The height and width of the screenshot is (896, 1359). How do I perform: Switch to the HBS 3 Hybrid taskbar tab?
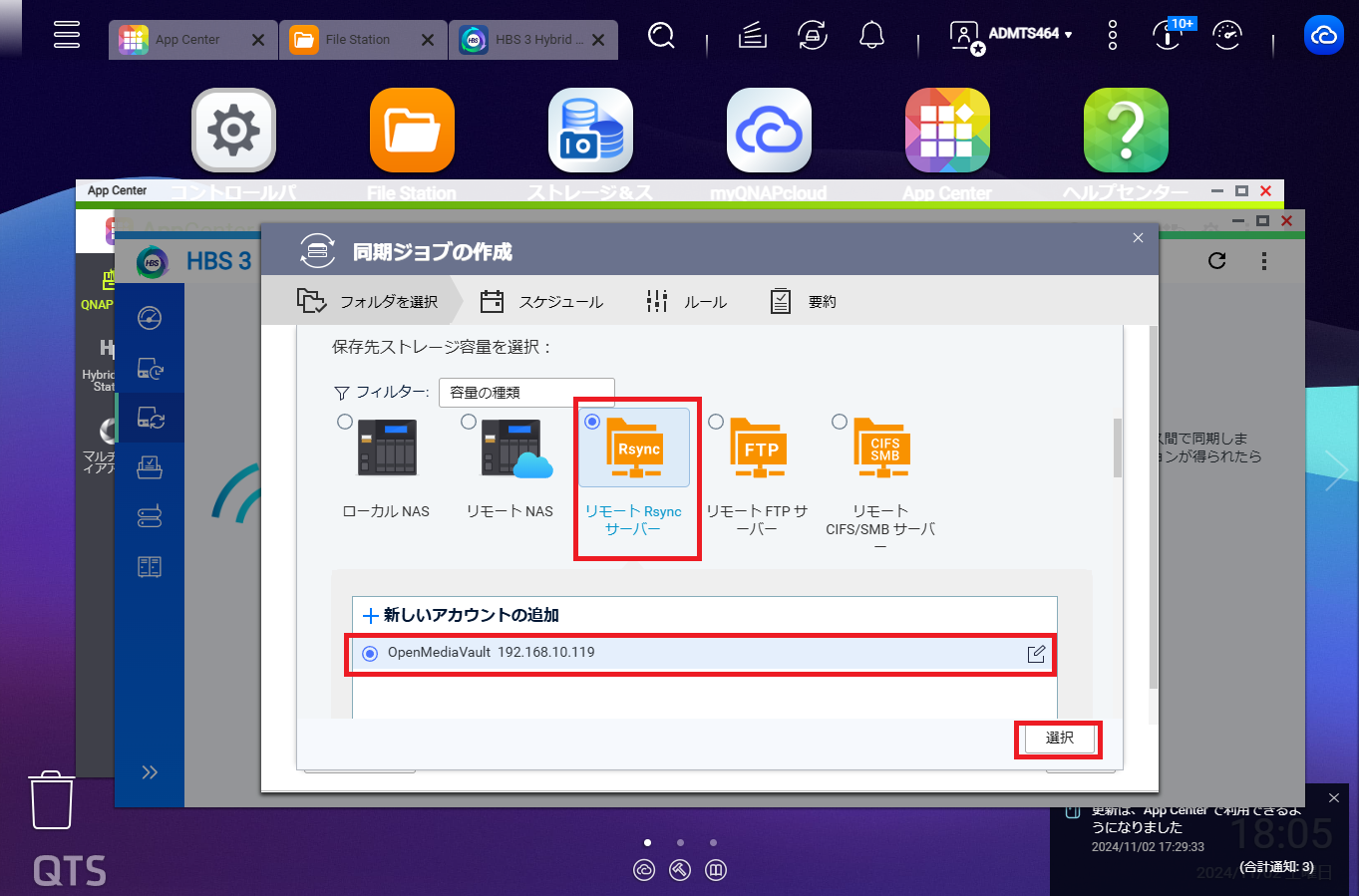click(x=533, y=40)
